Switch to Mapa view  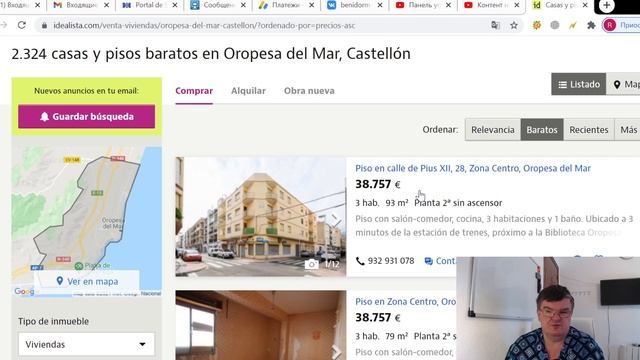click(x=624, y=84)
